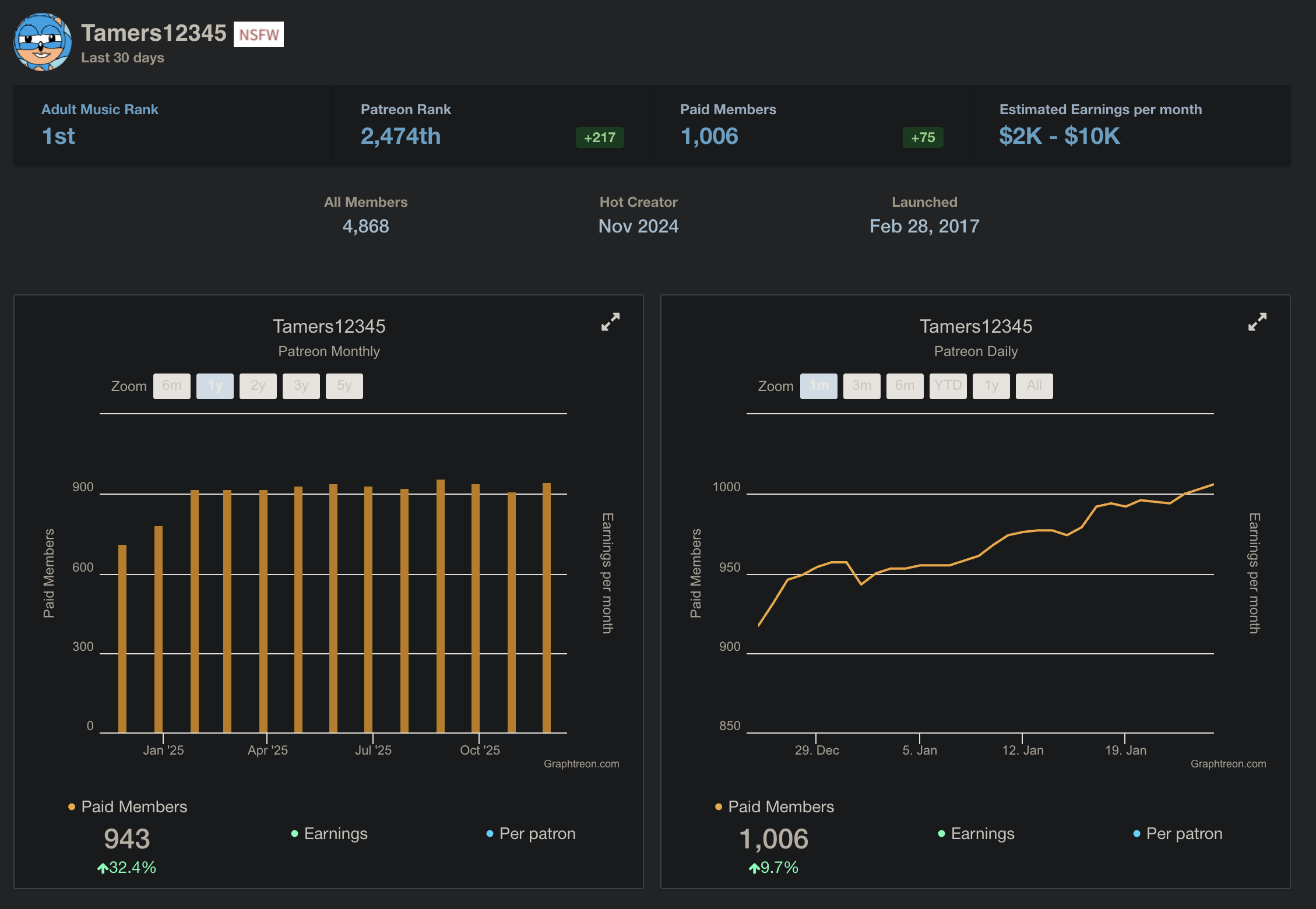1316x909 pixels.
Task: Click the tallest bar near Oct '25
Action: 441,606
